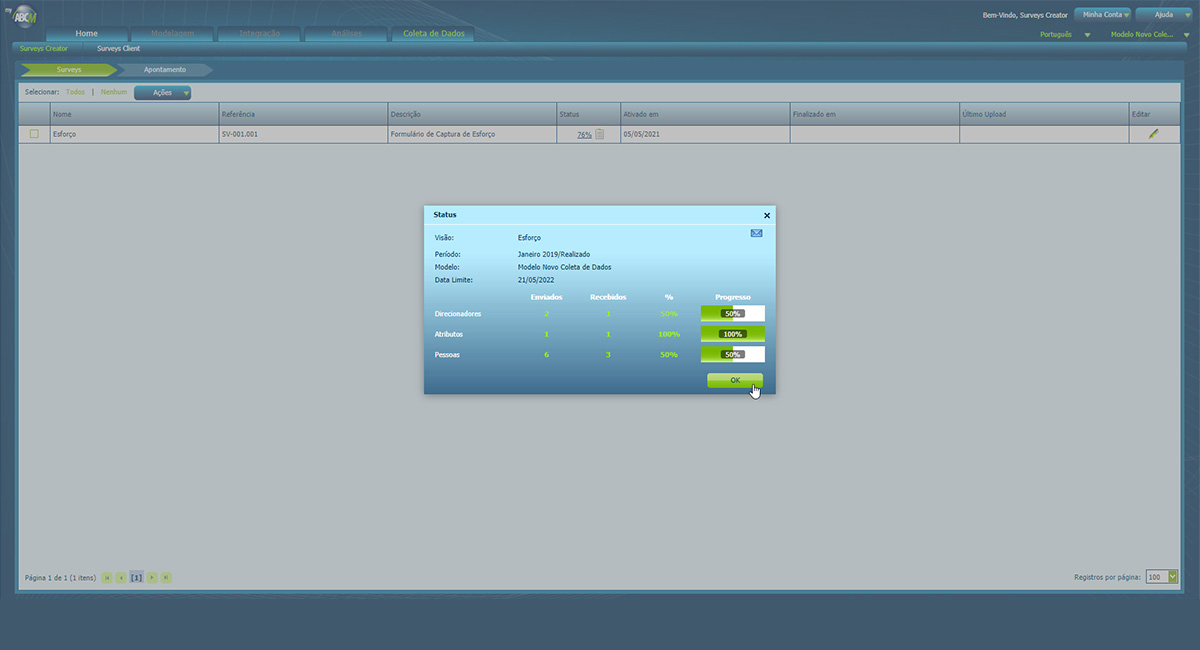Image resolution: width=1200 pixels, height=650 pixels.
Task: Select the Apontamento step
Action: tap(164, 70)
